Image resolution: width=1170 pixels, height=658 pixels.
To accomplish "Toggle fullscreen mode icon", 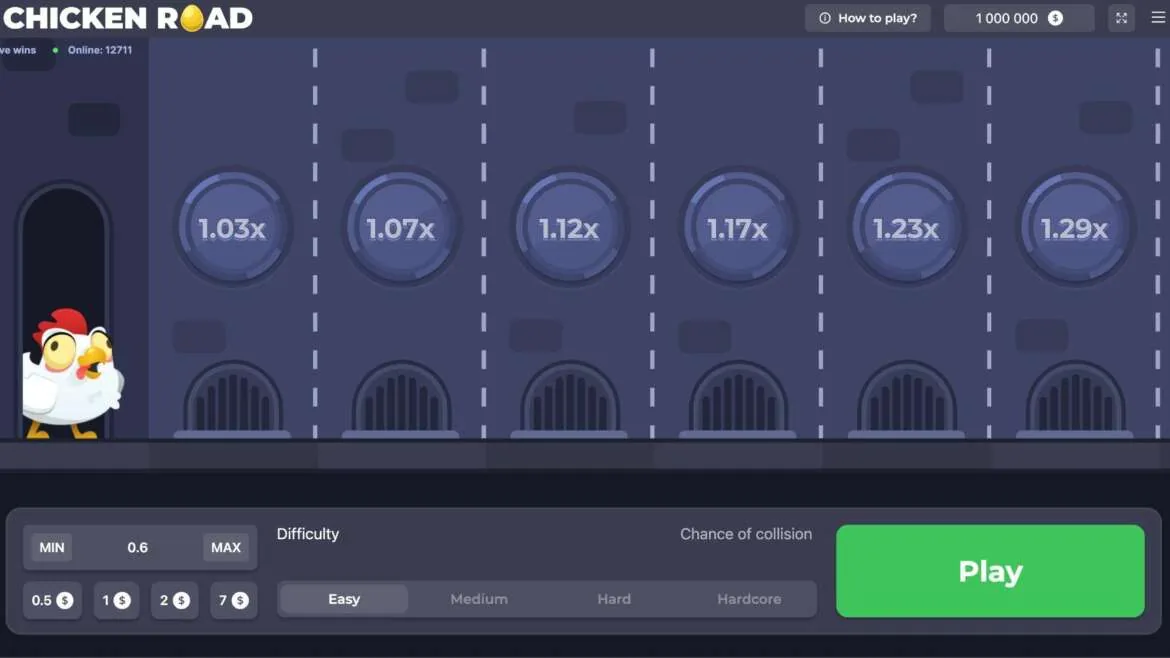I will [x=1121, y=18].
